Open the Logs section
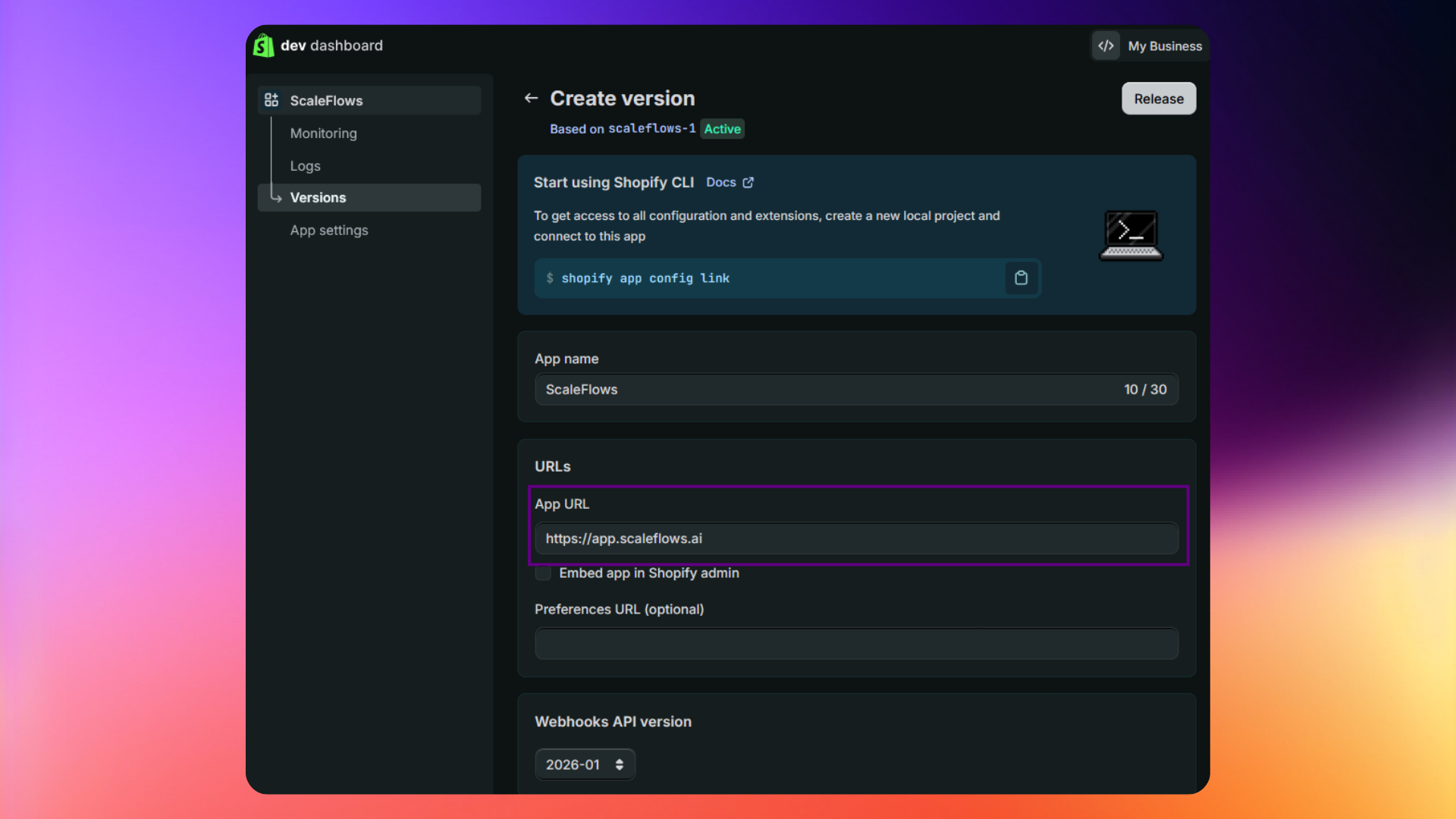This screenshot has width=1456, height=819. 305,166
